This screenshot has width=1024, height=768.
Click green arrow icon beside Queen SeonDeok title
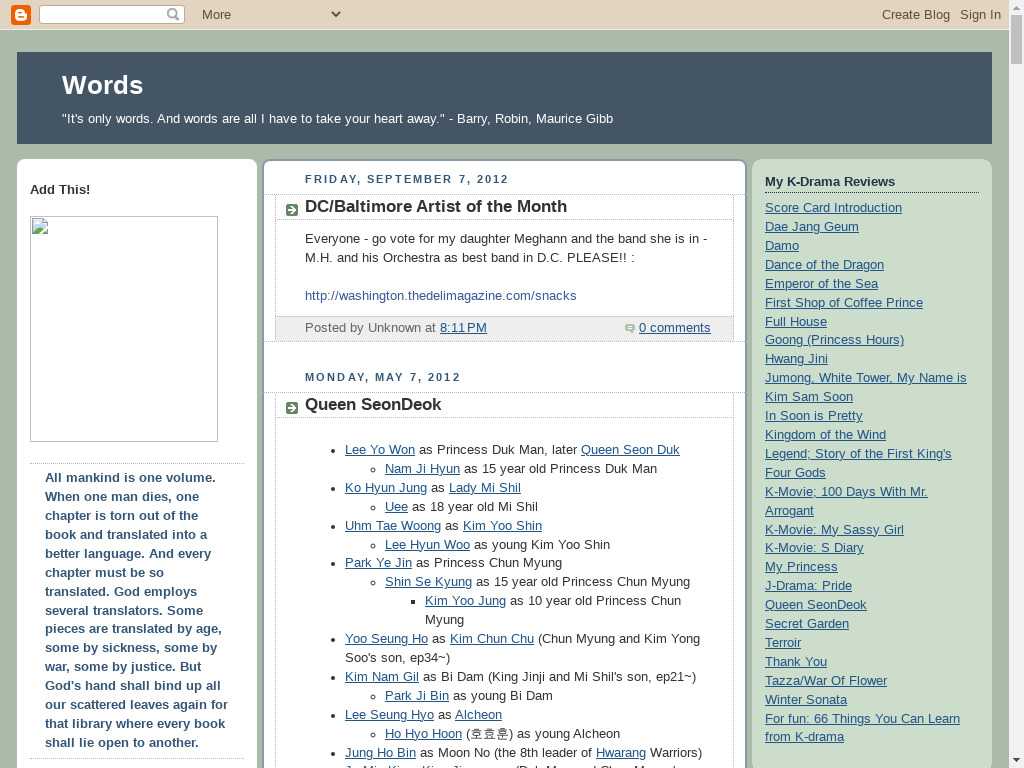[291, 407]
